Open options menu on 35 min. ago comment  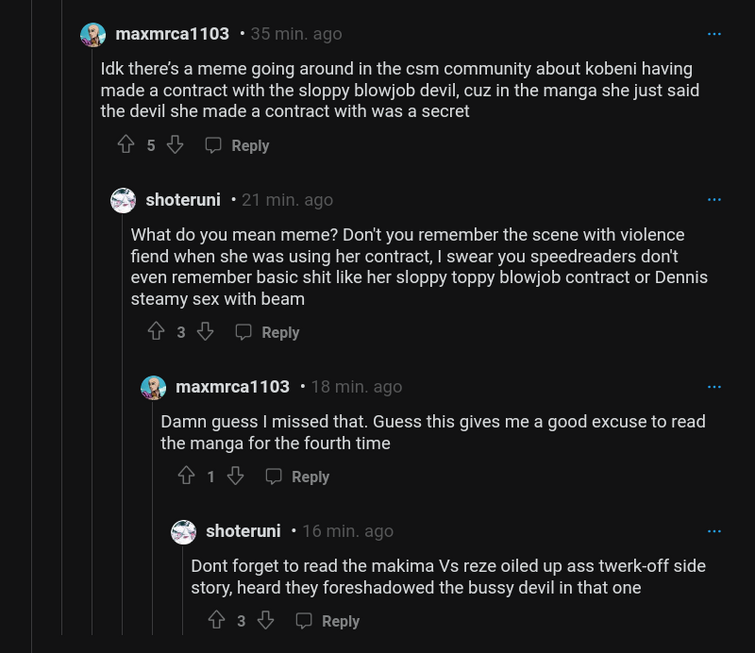[x=714, y=34]
